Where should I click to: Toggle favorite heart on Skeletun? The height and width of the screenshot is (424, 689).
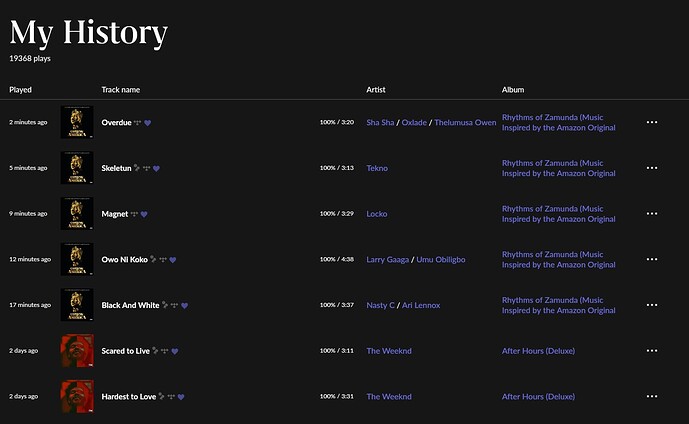[156, 169]
